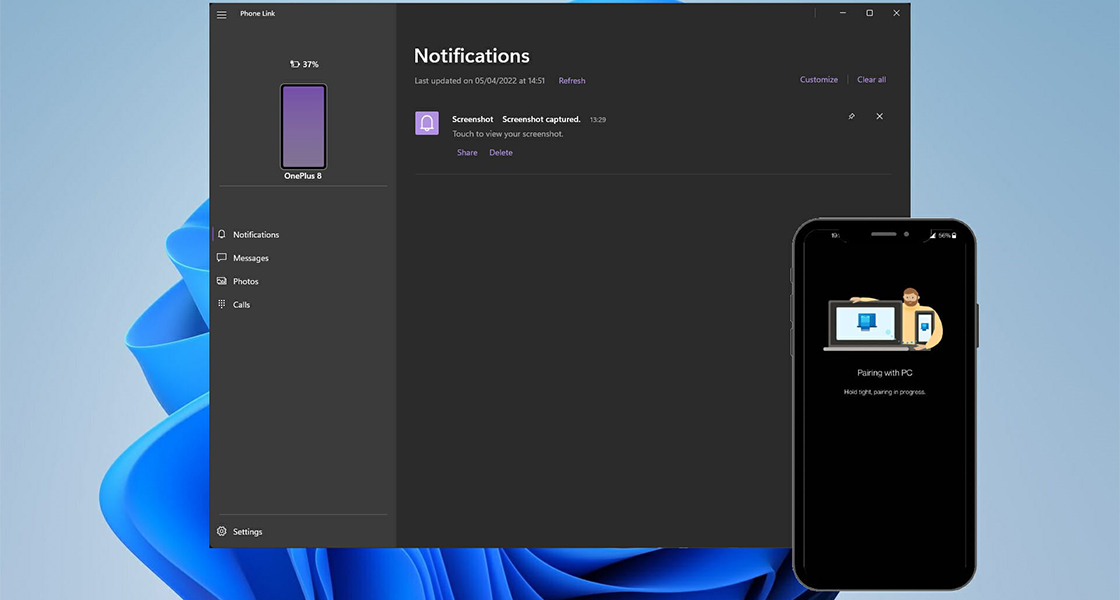Minimize the Phone Link window
The image size is (1120, 600).
pyautogui.click(x=843, y=13)
